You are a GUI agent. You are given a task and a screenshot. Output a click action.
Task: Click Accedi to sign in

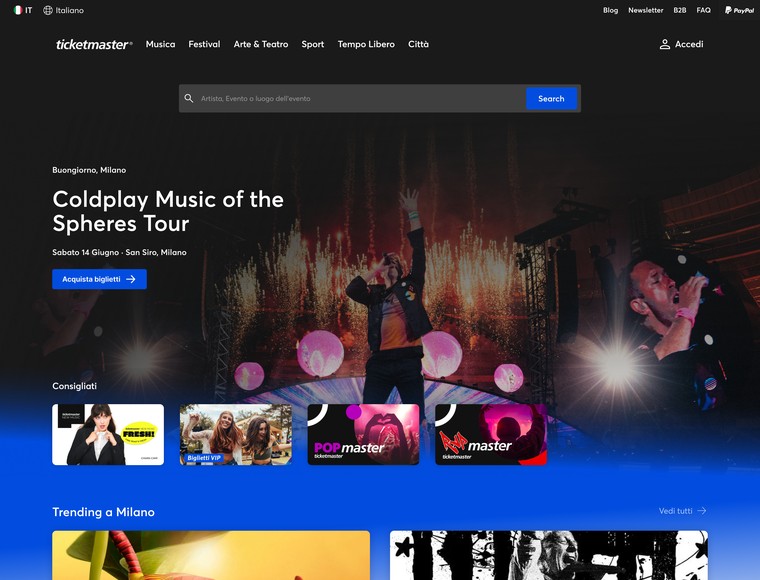689,45
